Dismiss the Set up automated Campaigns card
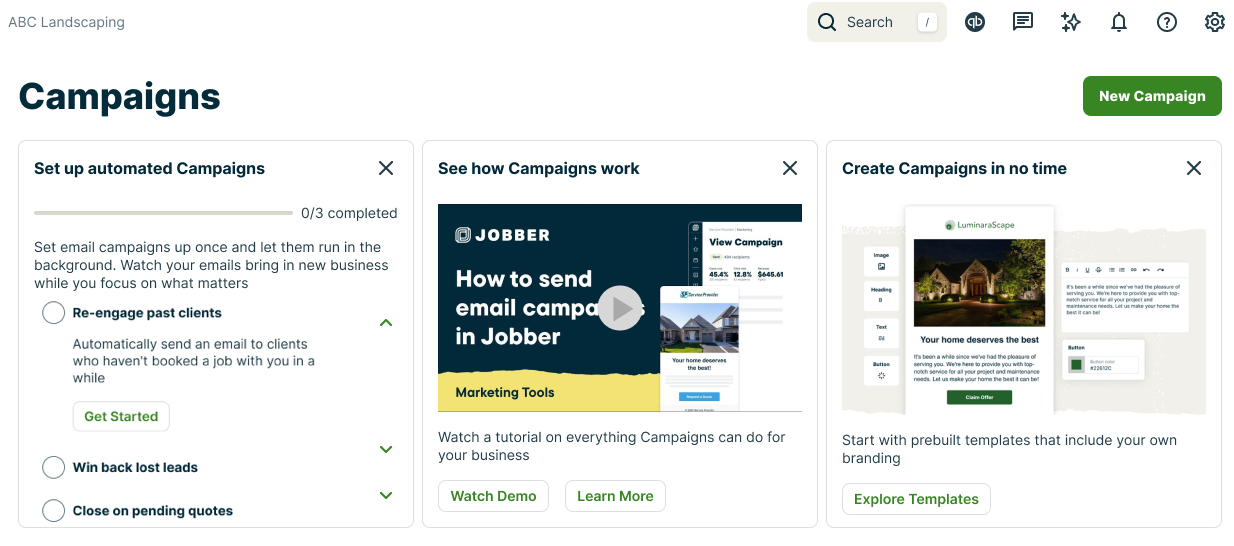This screenshot has height=546, width=1234. [386, 168]
